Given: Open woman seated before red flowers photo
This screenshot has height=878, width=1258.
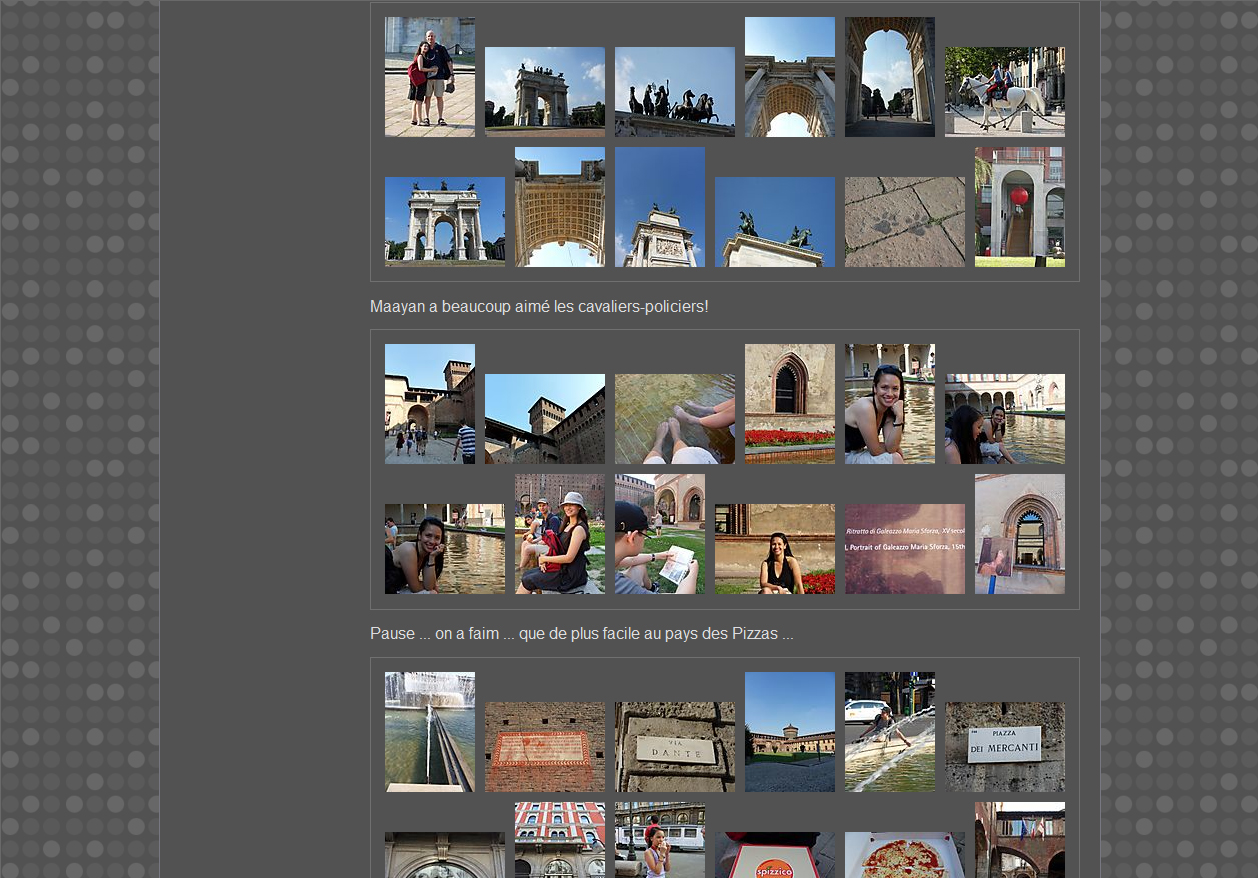Looking at the screenshot, I should pos(774,549).
